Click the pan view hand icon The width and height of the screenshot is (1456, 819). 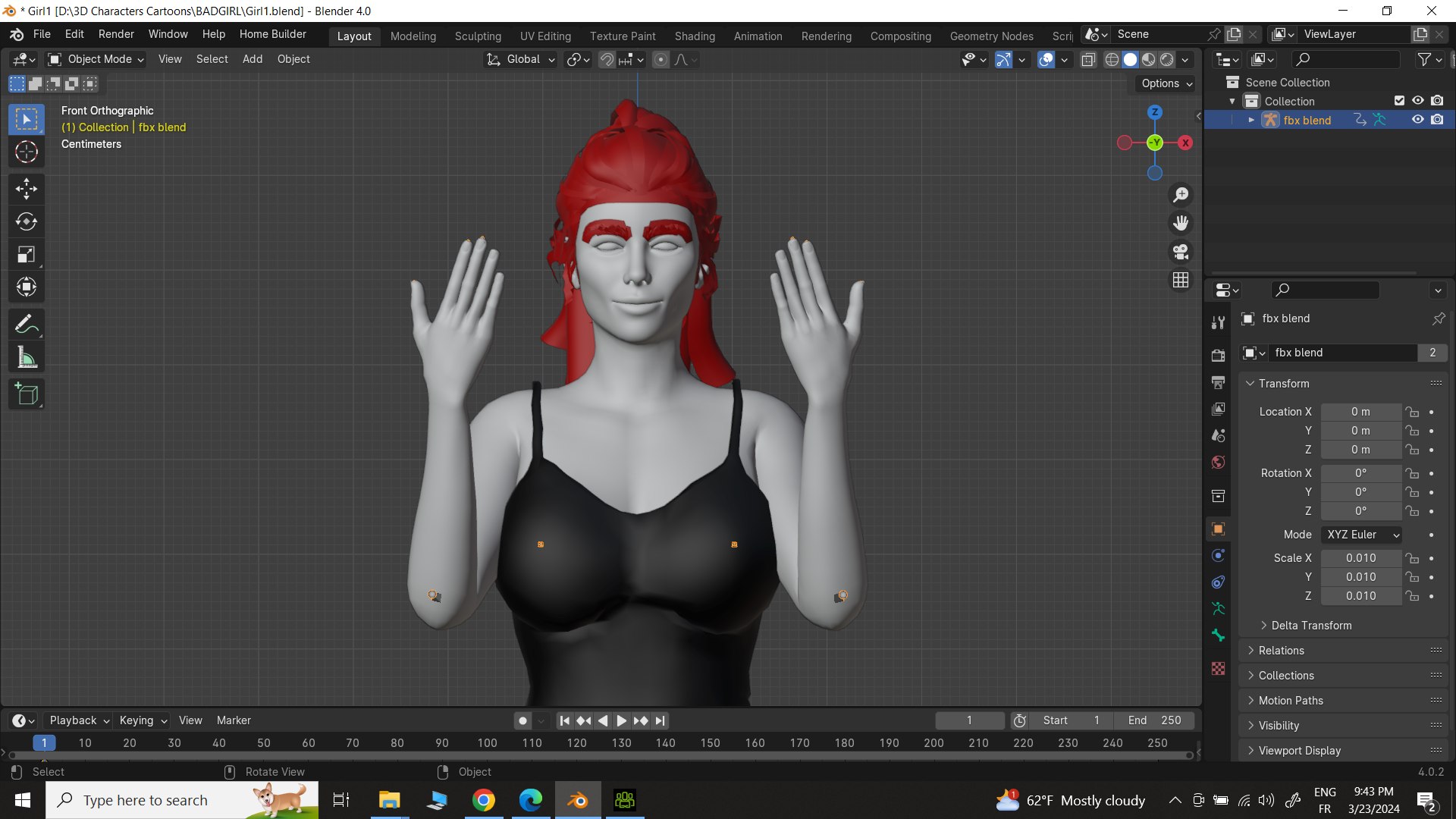(1181, 223)
